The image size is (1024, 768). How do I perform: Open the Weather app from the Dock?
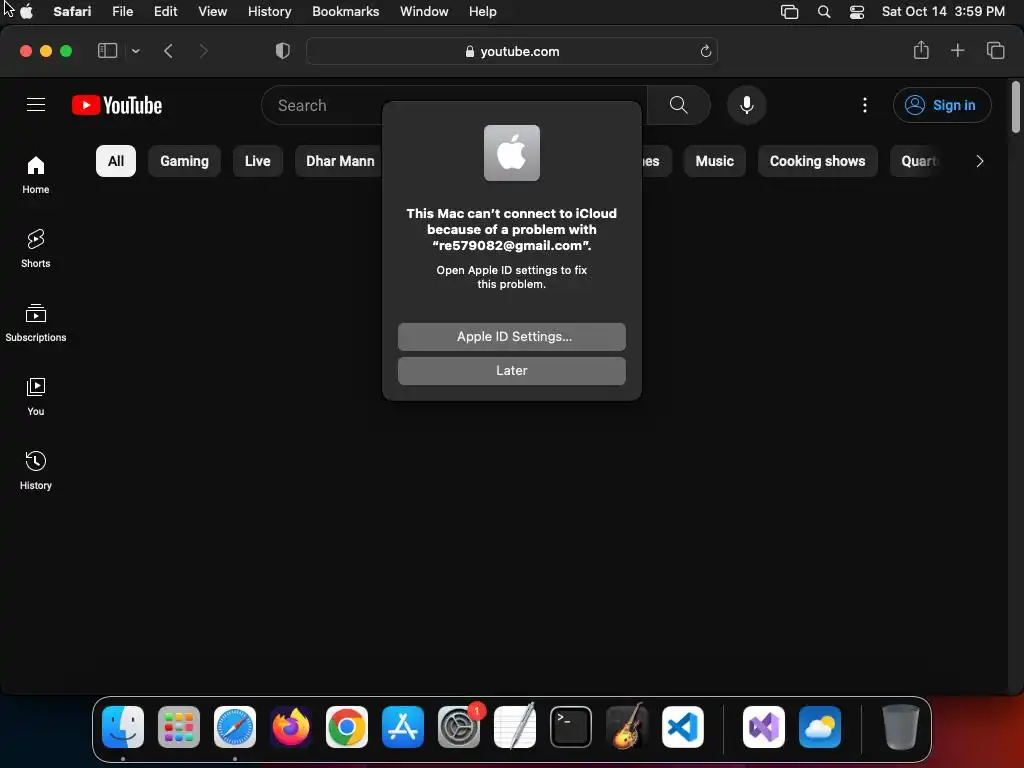point(820,727)
